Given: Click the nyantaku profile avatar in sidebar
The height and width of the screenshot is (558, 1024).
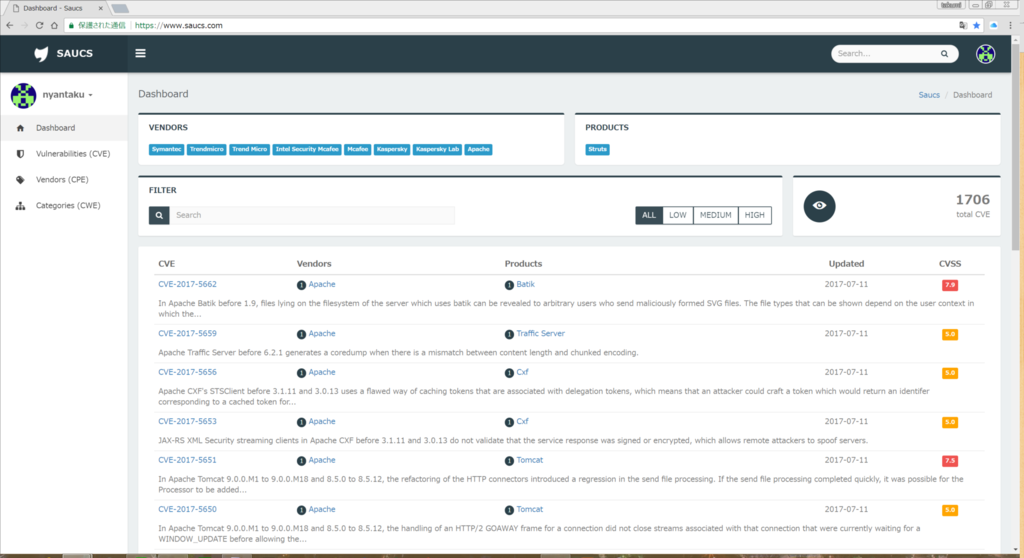Looking at the screenshot, I should point(24,95).
